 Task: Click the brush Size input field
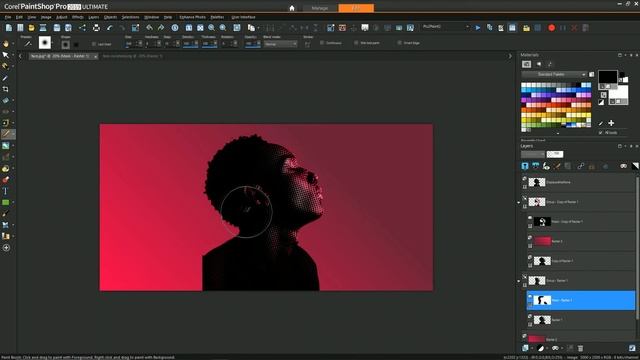pos(131,44)
